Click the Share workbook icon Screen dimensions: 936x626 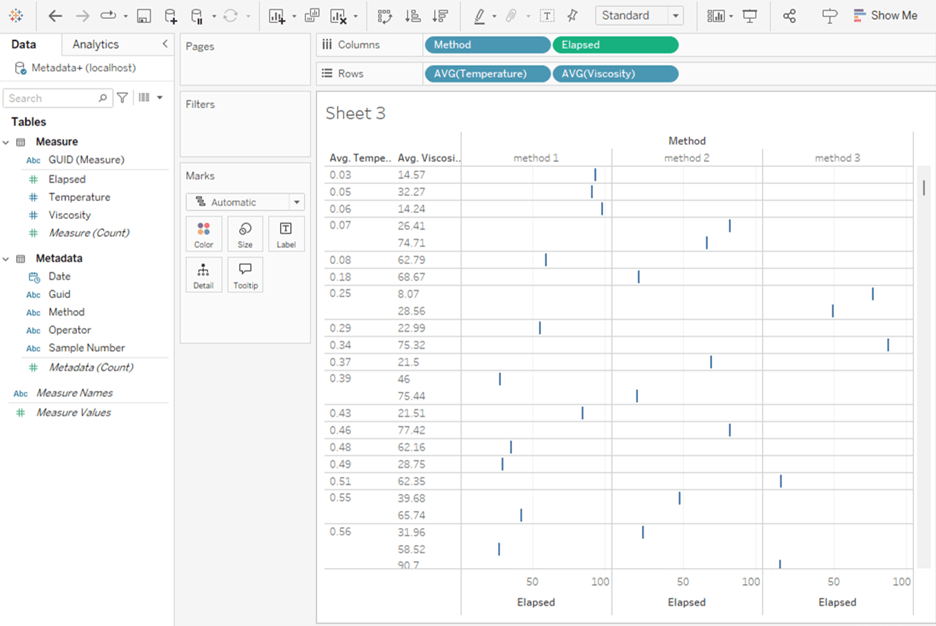click(790, 15)
